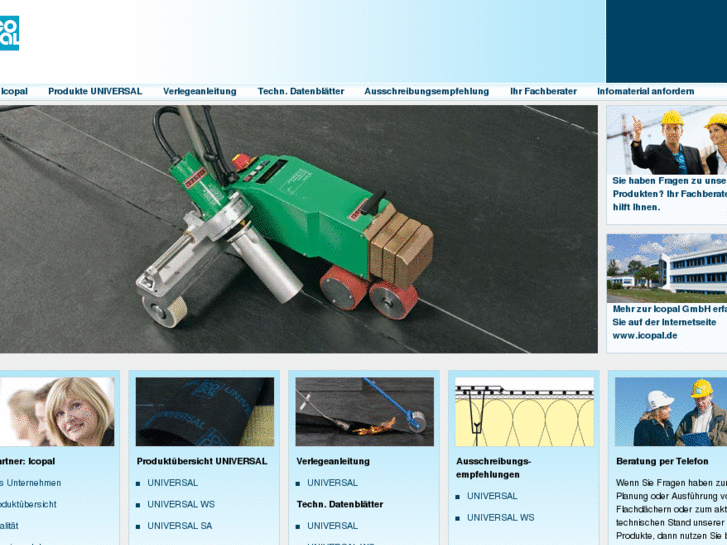
Task: Open the Ihr Fachberater menu item
Action: click(x=543, y=91)
